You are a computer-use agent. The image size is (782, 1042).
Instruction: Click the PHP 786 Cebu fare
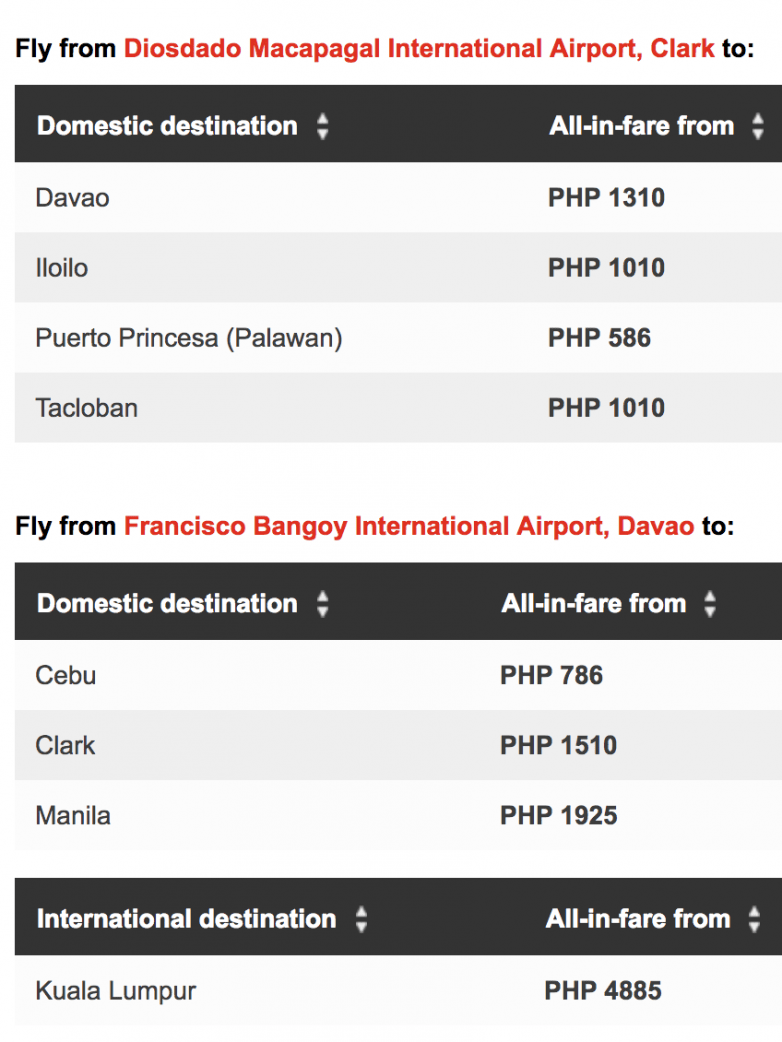coord(551,676)
